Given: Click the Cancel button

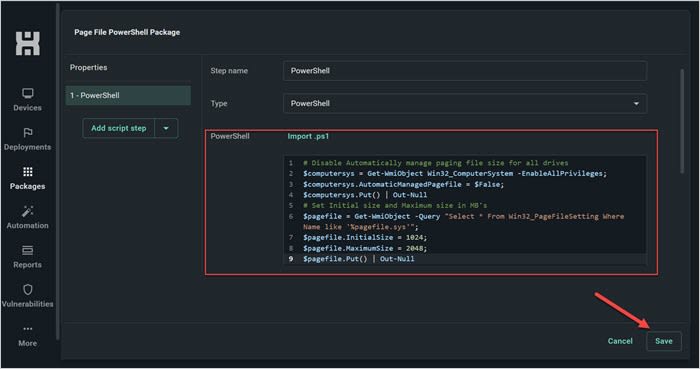Looking at the screenshot, I should click(x=620, y=341).
